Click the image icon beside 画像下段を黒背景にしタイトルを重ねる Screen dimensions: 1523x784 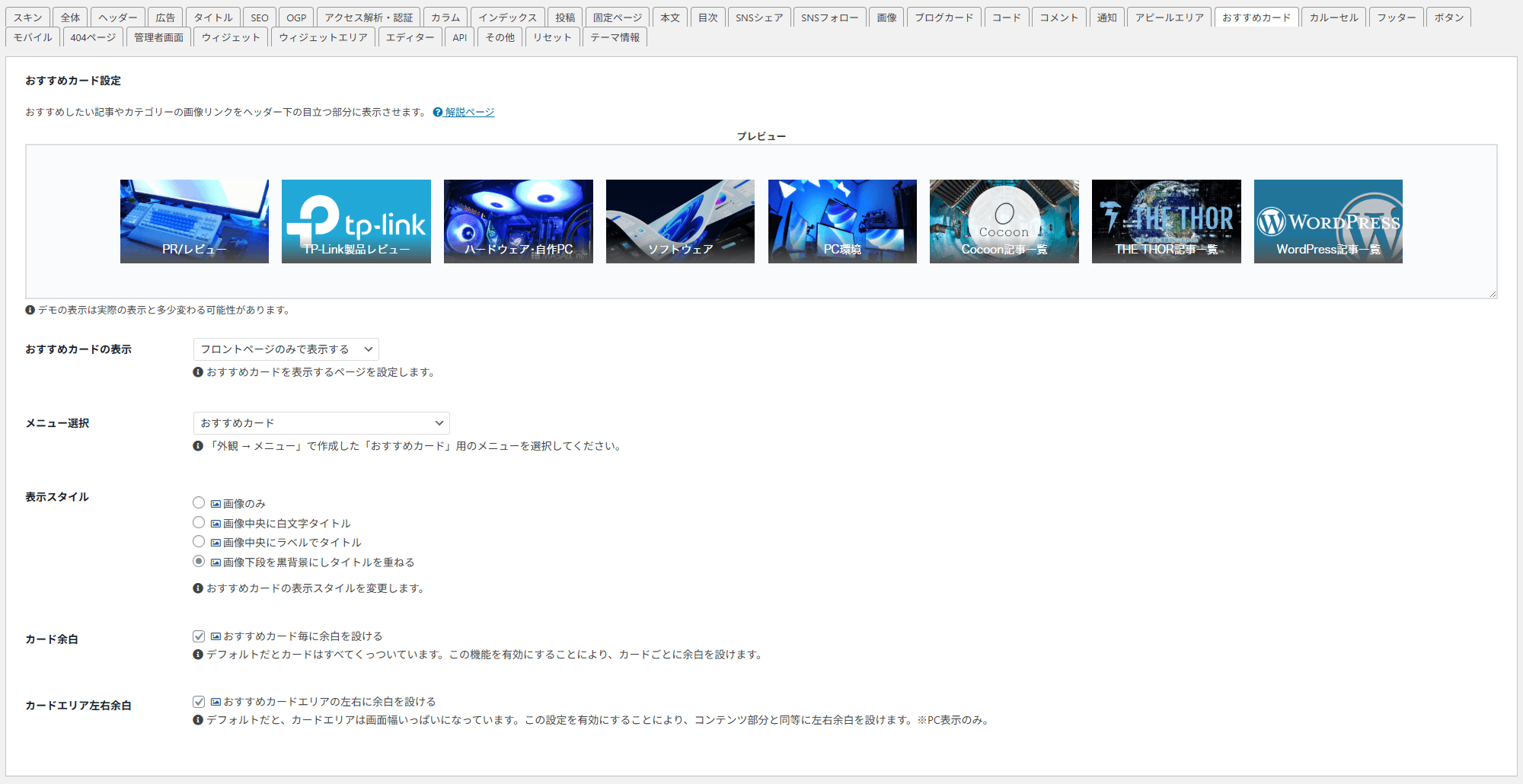pos(216,563)
